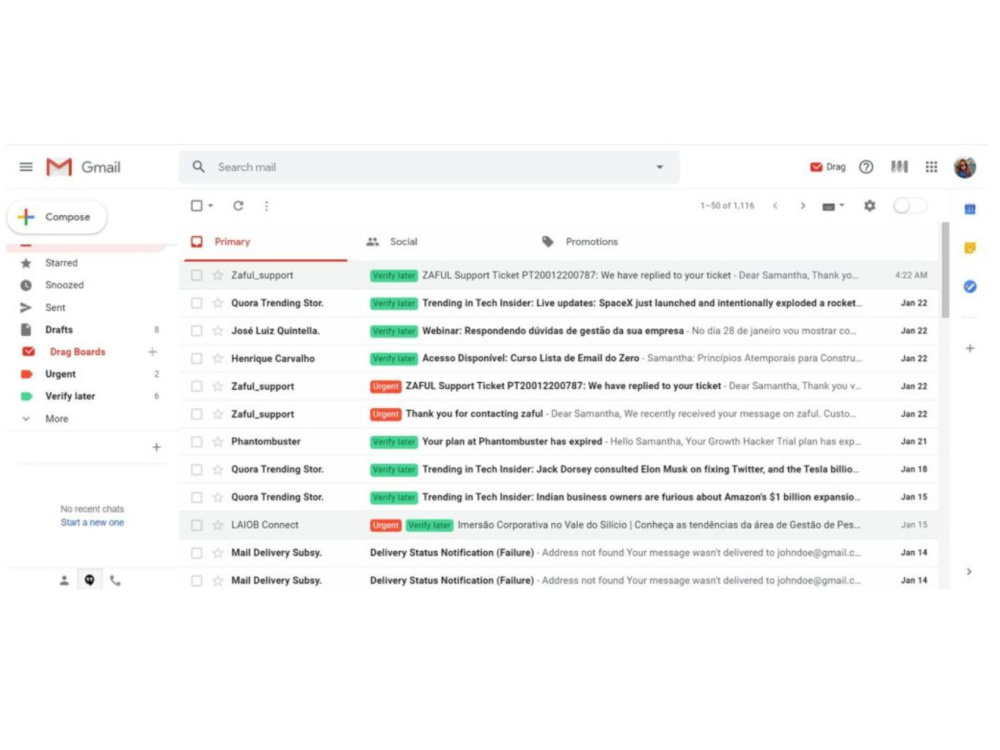The width and height of the screenshot is (1000, 750).
Task: Click the red Urgent tag on LAIOB Connect email
Action: pos(385,525)
